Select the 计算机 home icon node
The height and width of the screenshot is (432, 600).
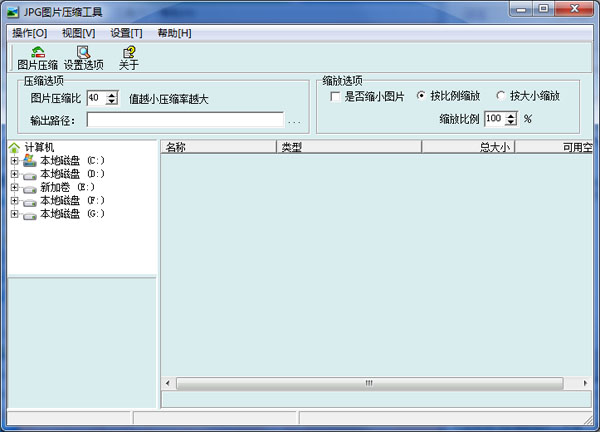point(14,147)
